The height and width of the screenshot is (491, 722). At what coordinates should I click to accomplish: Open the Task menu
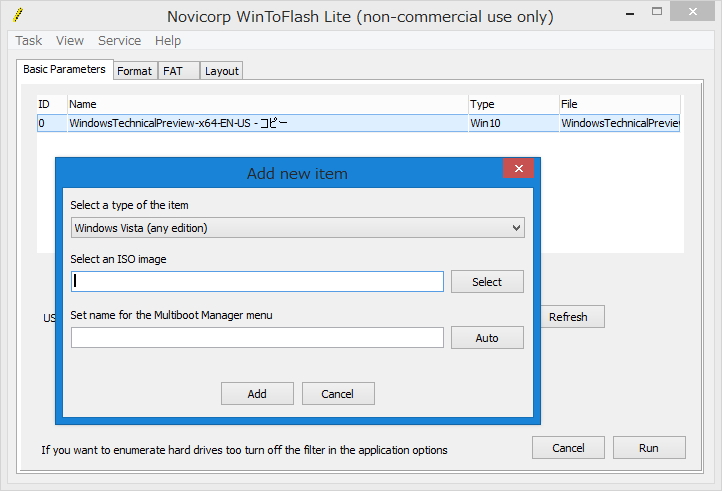click(x=29, y=41)
